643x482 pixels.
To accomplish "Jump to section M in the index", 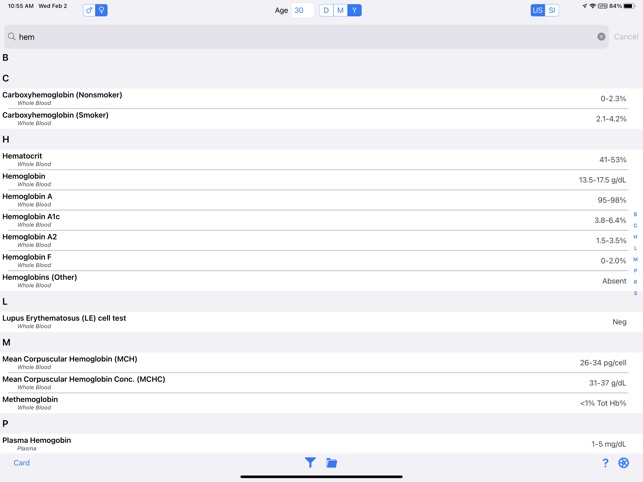I will (x=635, y=259).
